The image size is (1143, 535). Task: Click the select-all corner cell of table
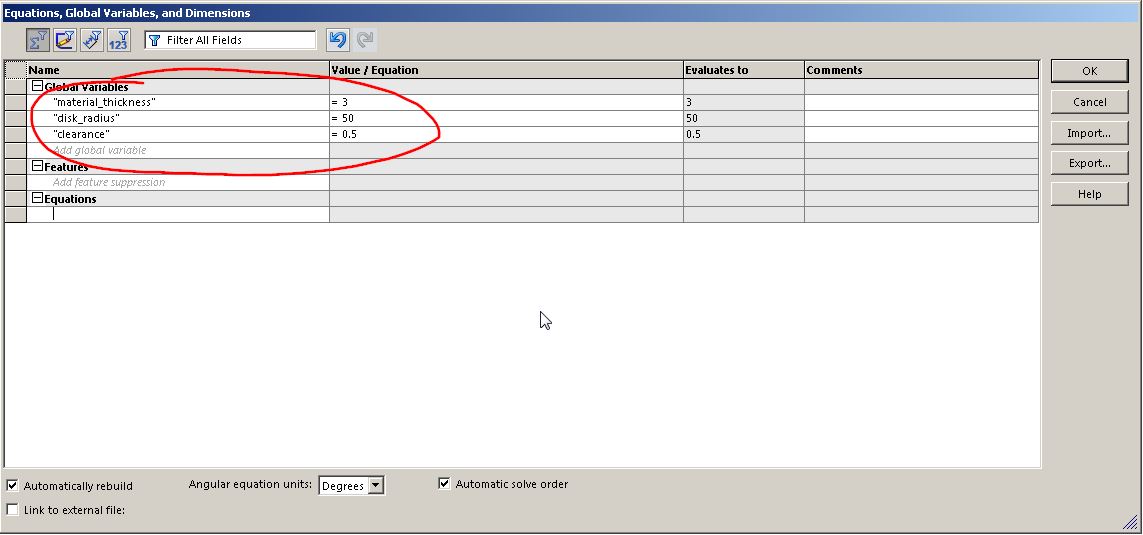(x=15, y=70)
